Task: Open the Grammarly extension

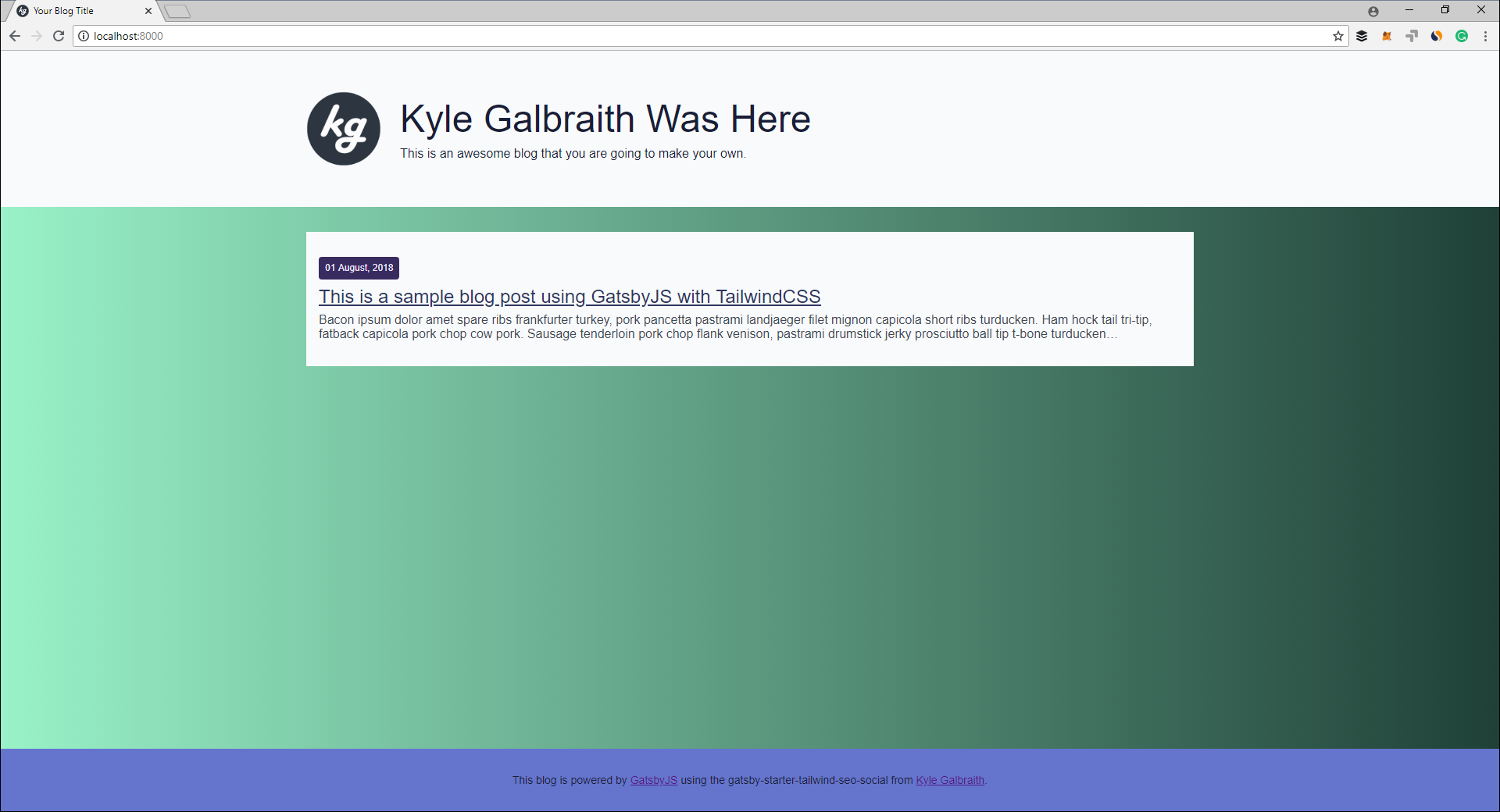Action: point(1462,36)
